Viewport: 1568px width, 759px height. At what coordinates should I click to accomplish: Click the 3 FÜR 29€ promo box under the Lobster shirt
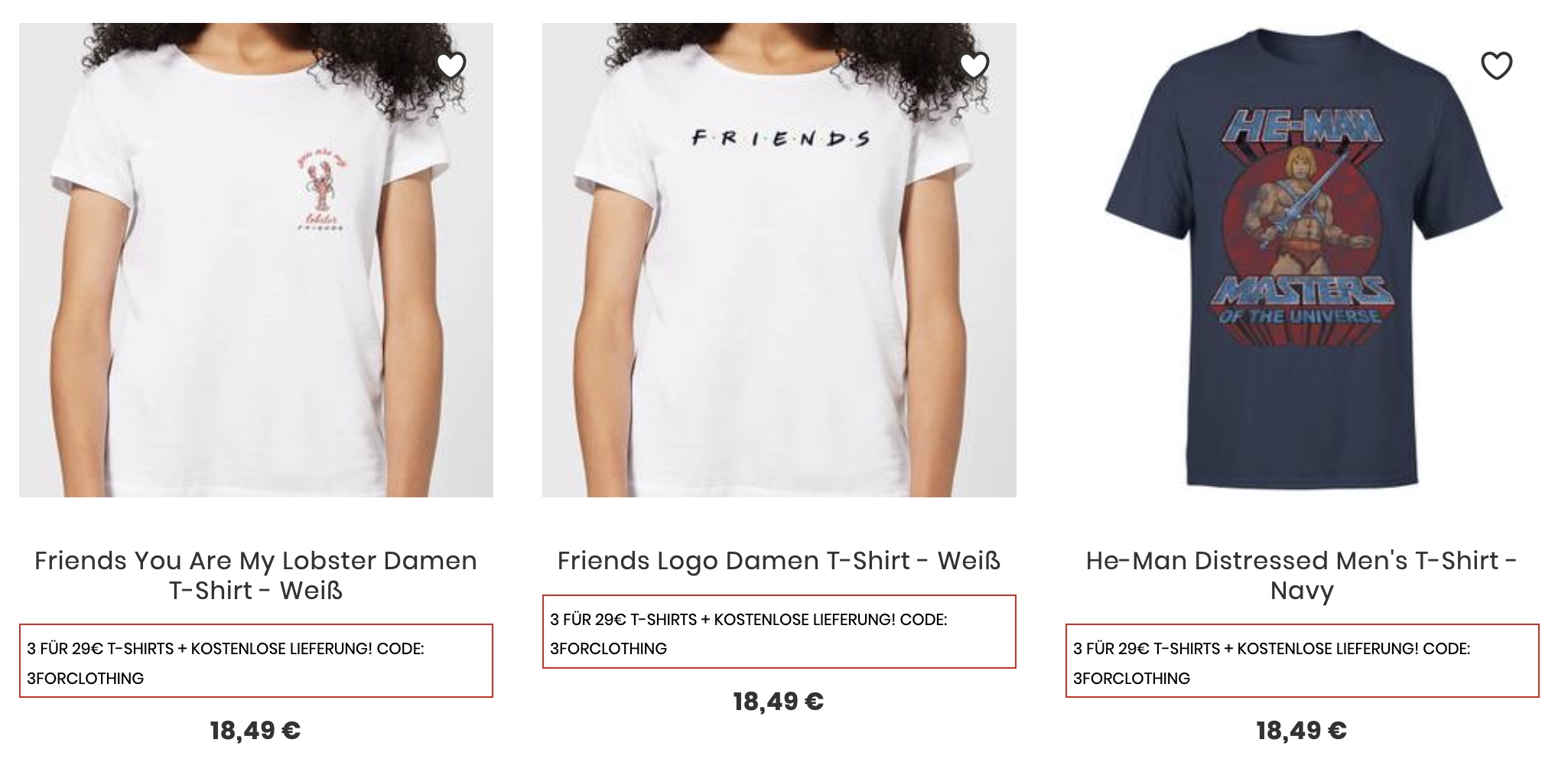(255, 662)
